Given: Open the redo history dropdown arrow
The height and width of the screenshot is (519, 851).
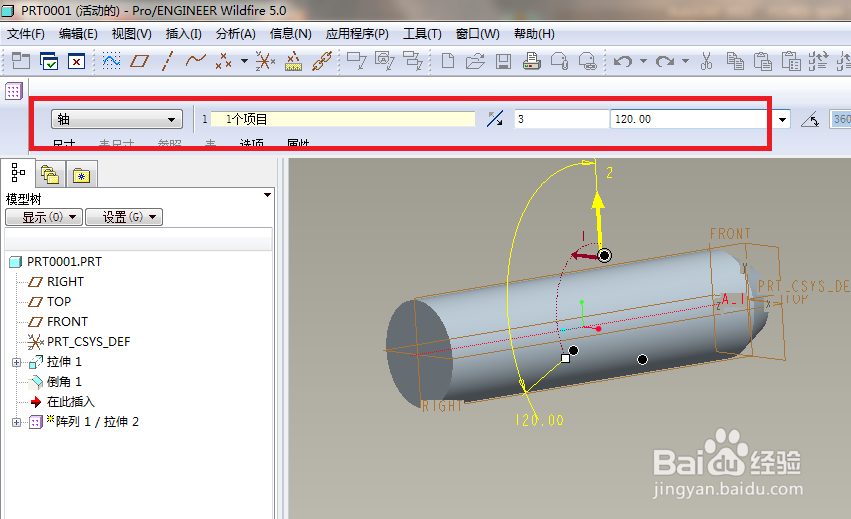Looking at the screenshot, I should click(685, 61).
